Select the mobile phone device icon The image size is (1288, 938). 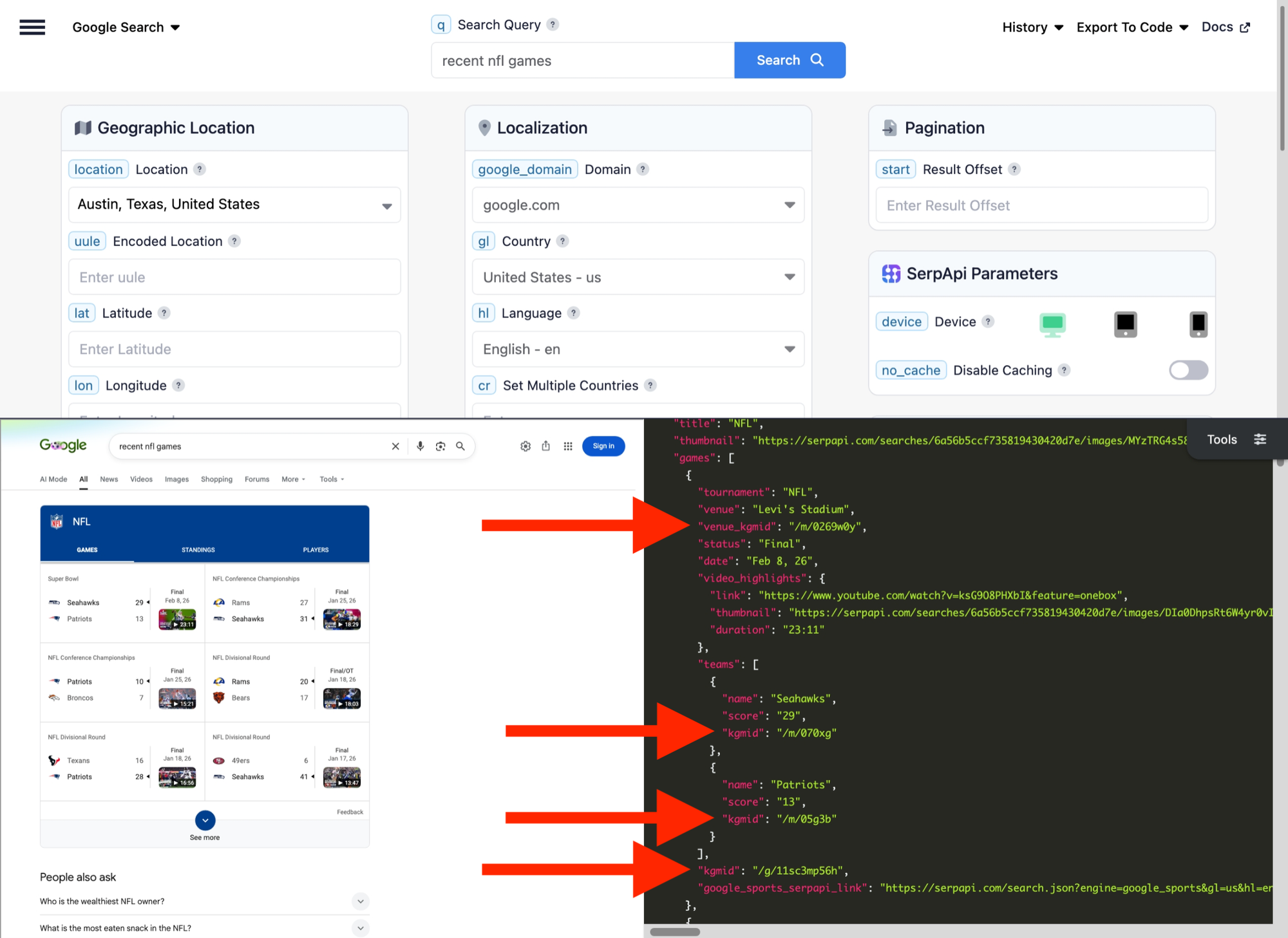(x=1198, y=324)
